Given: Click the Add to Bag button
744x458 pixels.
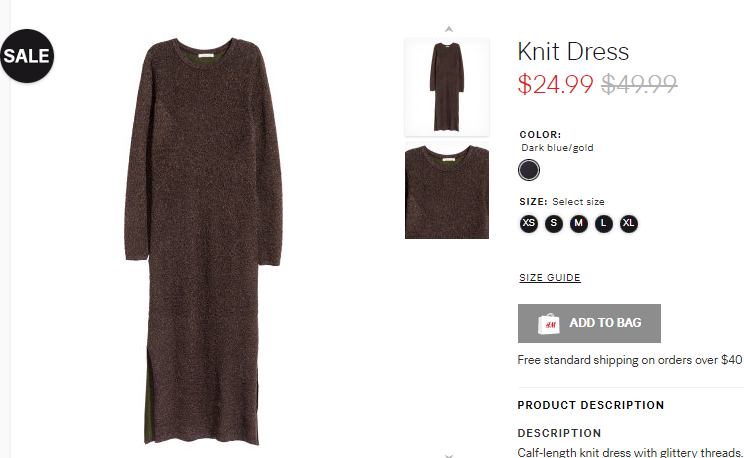Looking at the screenshot, I should pos(589,323).
